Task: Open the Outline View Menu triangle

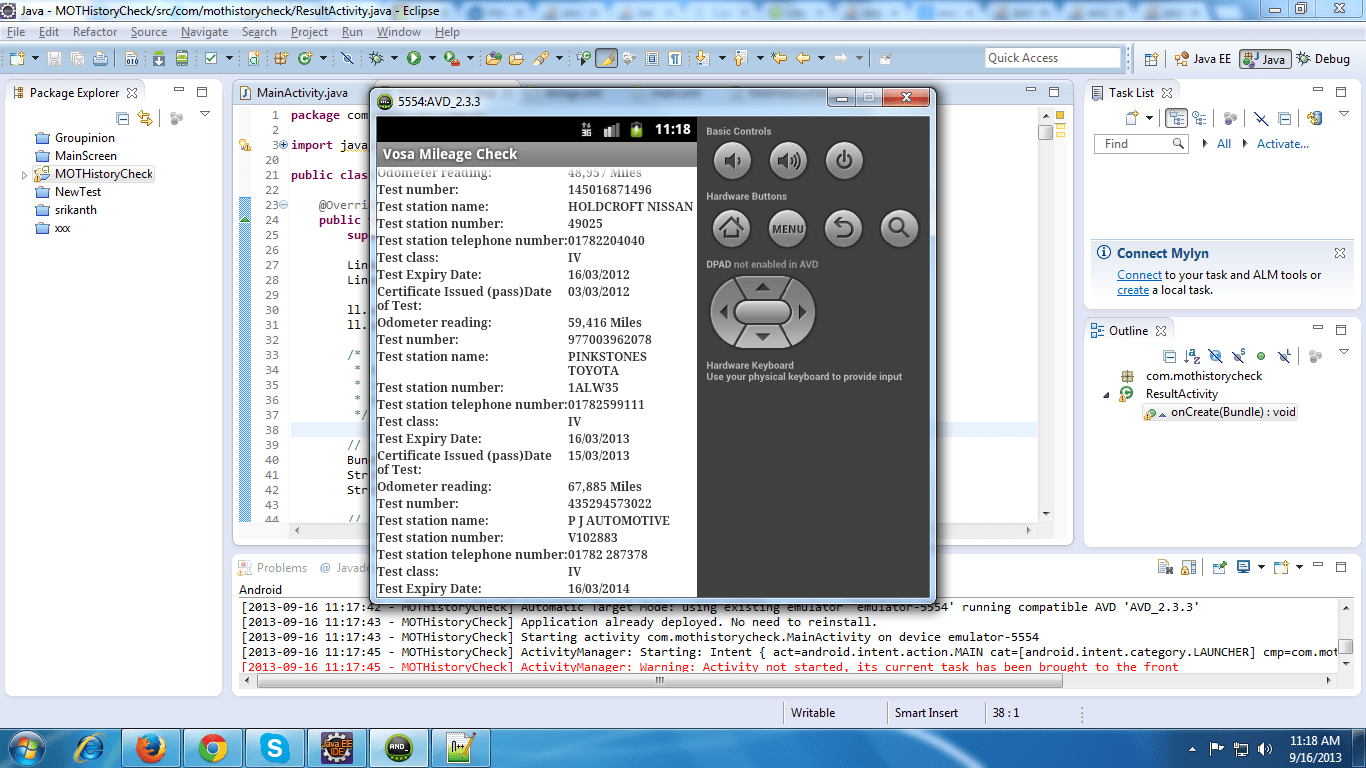Action: tap(1344, 353)
